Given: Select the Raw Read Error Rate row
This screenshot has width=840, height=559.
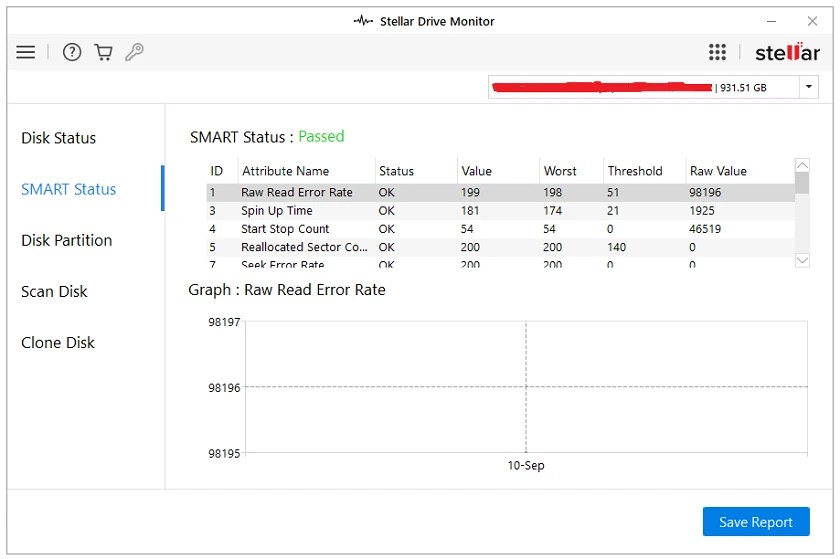Looking at the screenshot, I should [500, 192].
